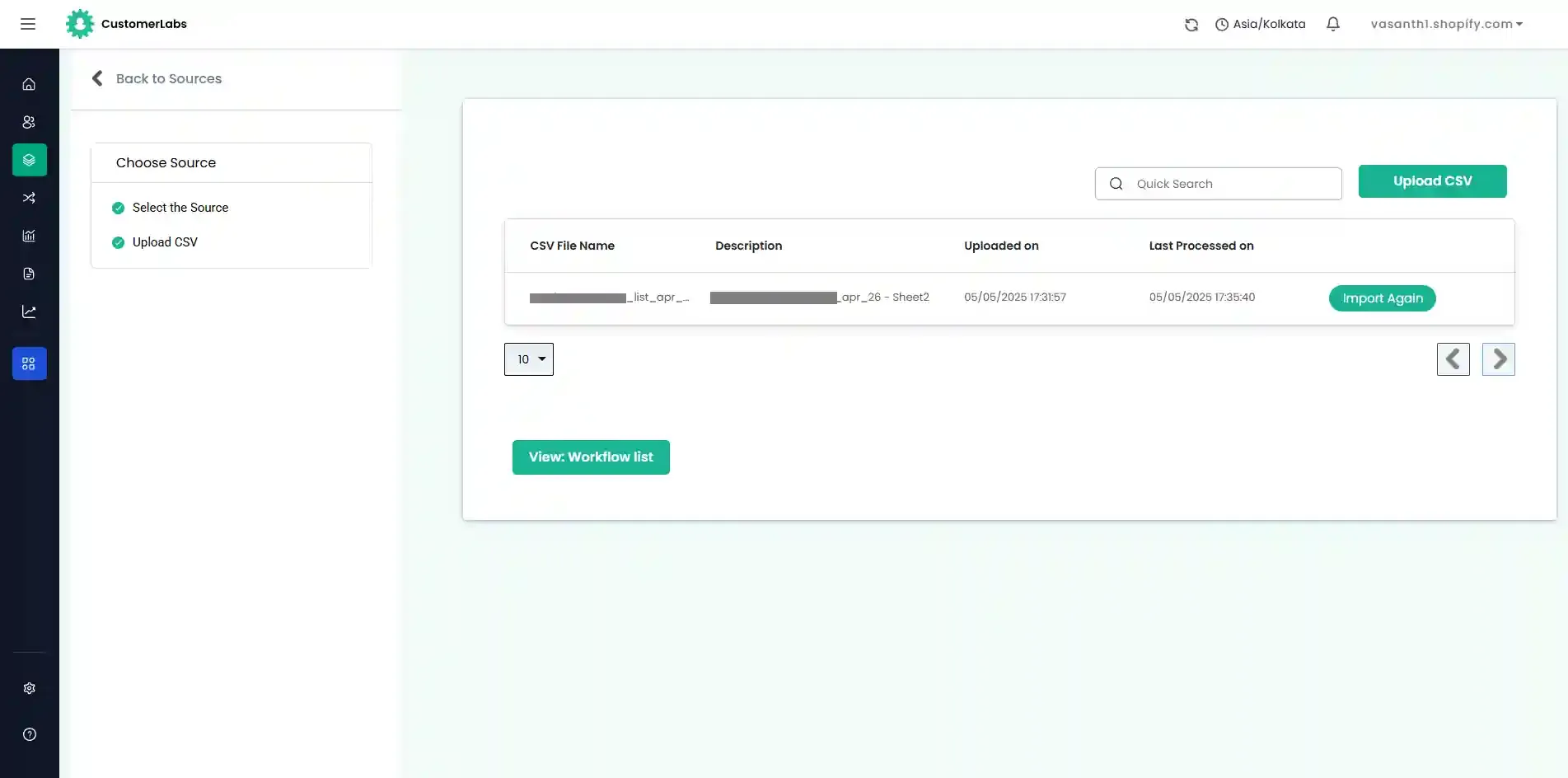
Task: Open the document icon in sidebar
Action: coord(29,274)
